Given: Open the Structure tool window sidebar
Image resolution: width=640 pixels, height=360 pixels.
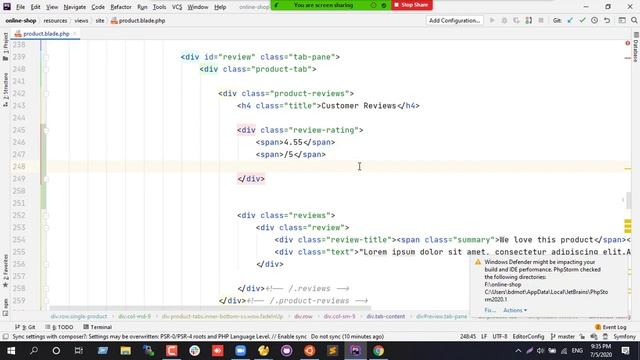Looking at the screenshot, I should click(5, 90).
